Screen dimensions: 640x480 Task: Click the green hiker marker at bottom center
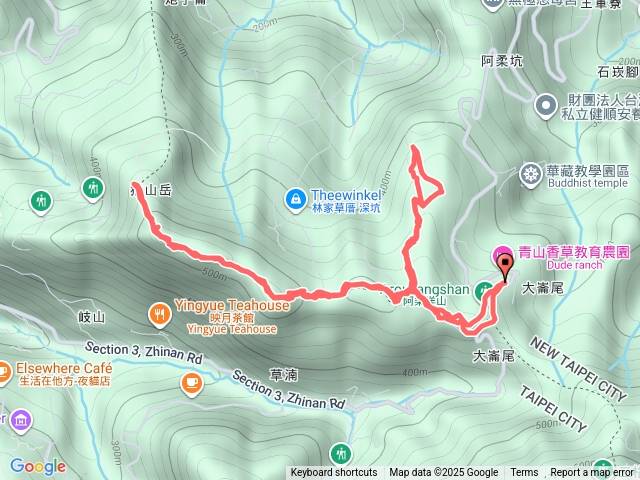341,455
